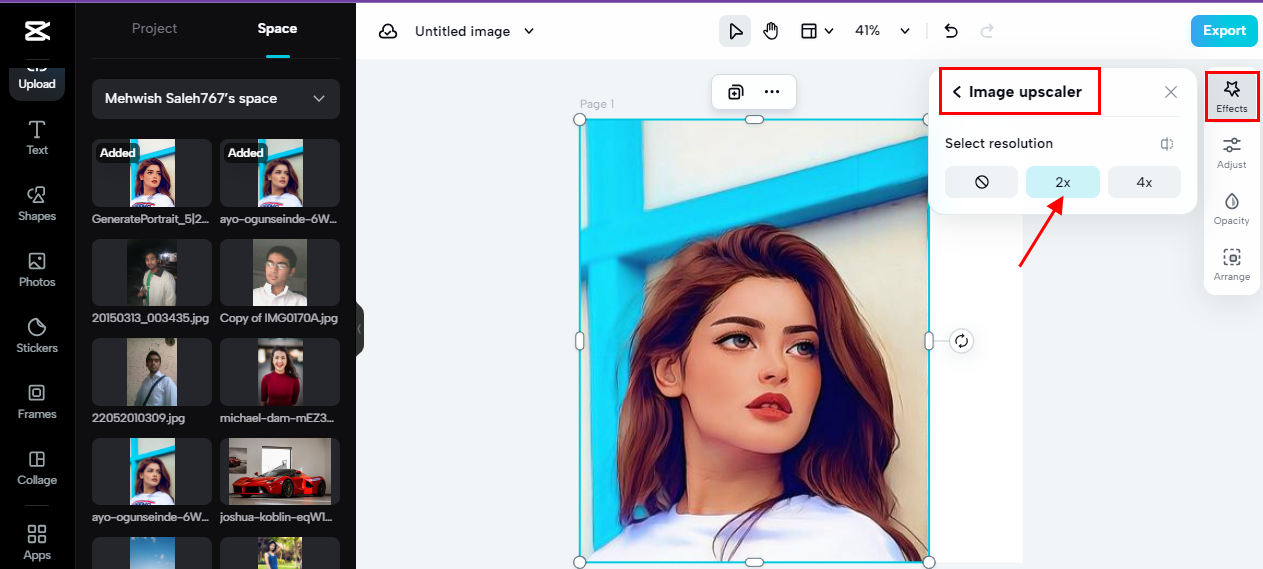Select 4x upscale resolution
Screen dimensions: 1263x569
click(x=1144, y=182)
